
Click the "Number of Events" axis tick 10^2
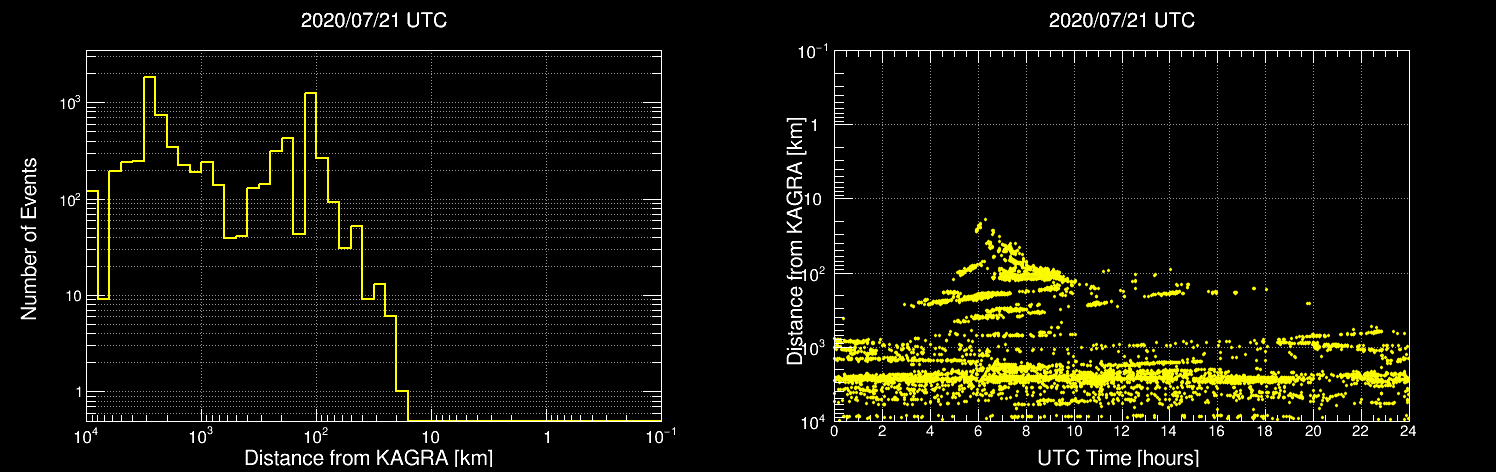tap(68, 199)
